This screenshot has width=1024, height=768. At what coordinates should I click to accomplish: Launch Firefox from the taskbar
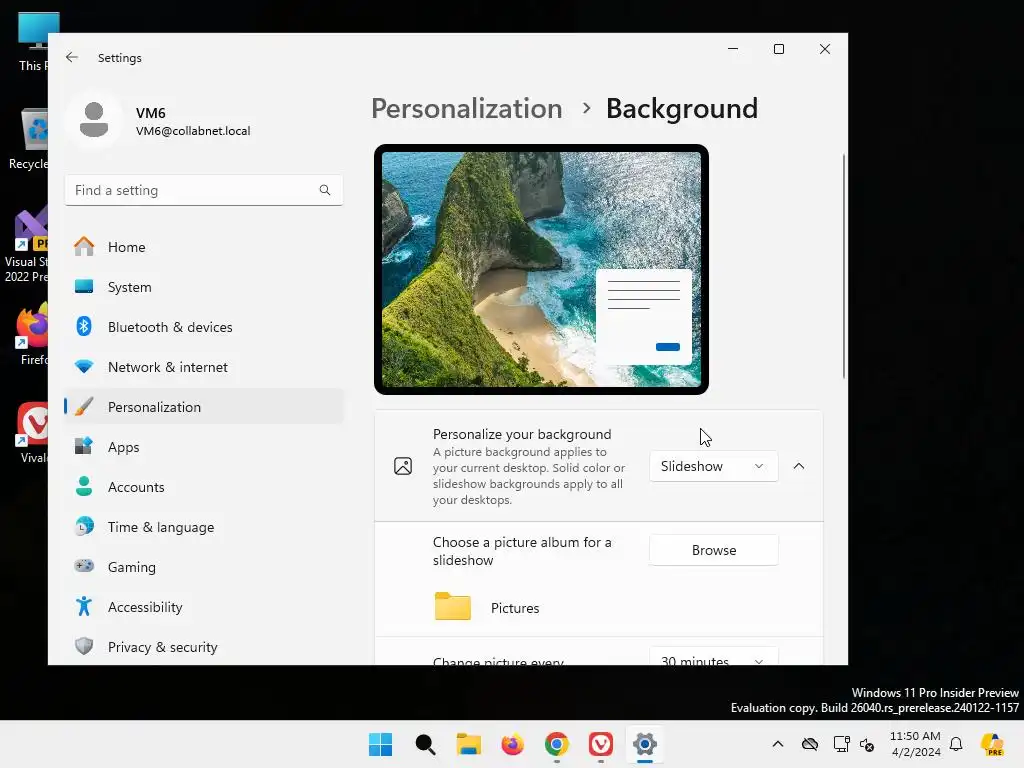tap(513, 744)
